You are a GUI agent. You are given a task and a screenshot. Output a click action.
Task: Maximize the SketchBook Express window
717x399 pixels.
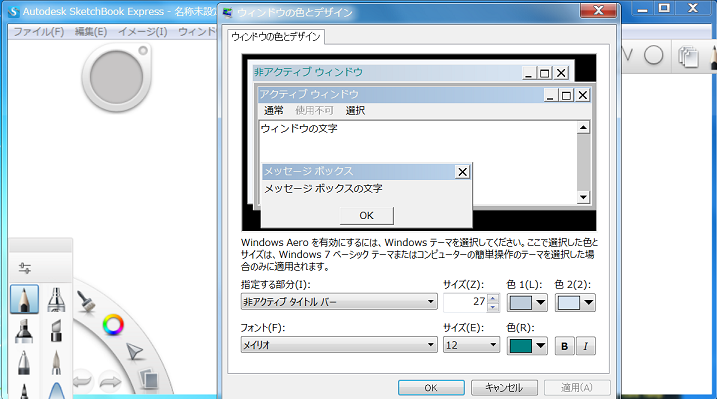click(664, 8)
